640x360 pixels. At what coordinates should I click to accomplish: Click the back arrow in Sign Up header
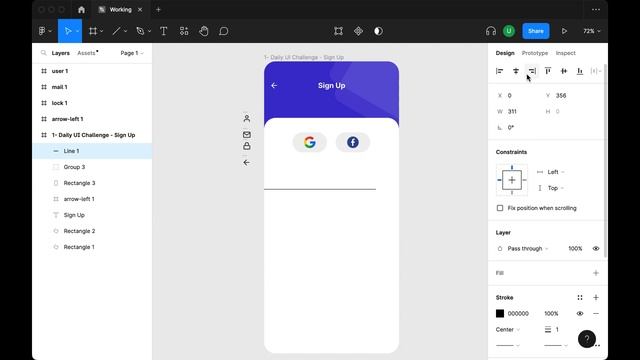274,85
